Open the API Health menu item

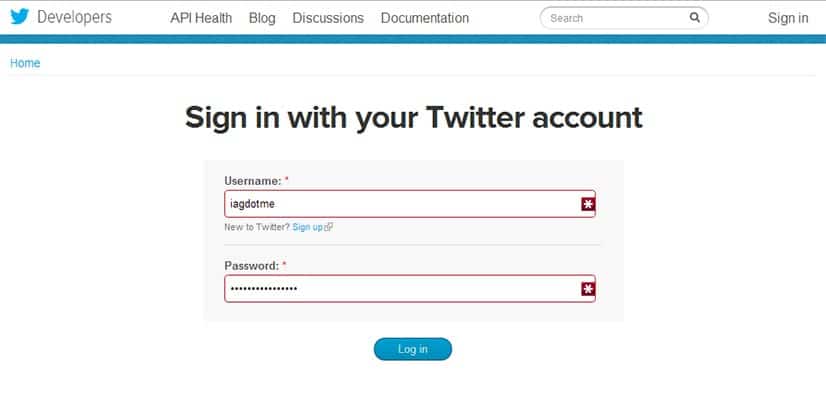(x=201, y=18)
